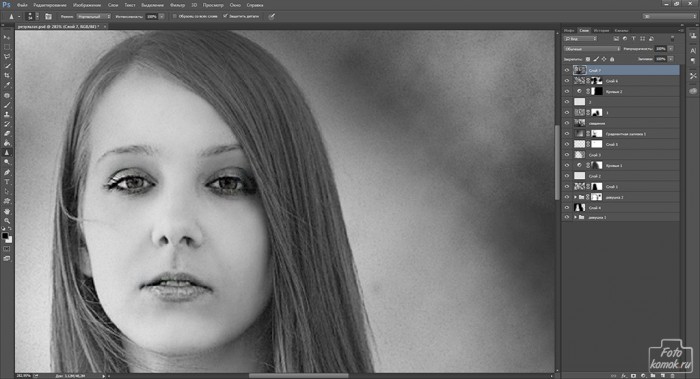Select the Crop tool in the toolbox

[x=7, y=75]
